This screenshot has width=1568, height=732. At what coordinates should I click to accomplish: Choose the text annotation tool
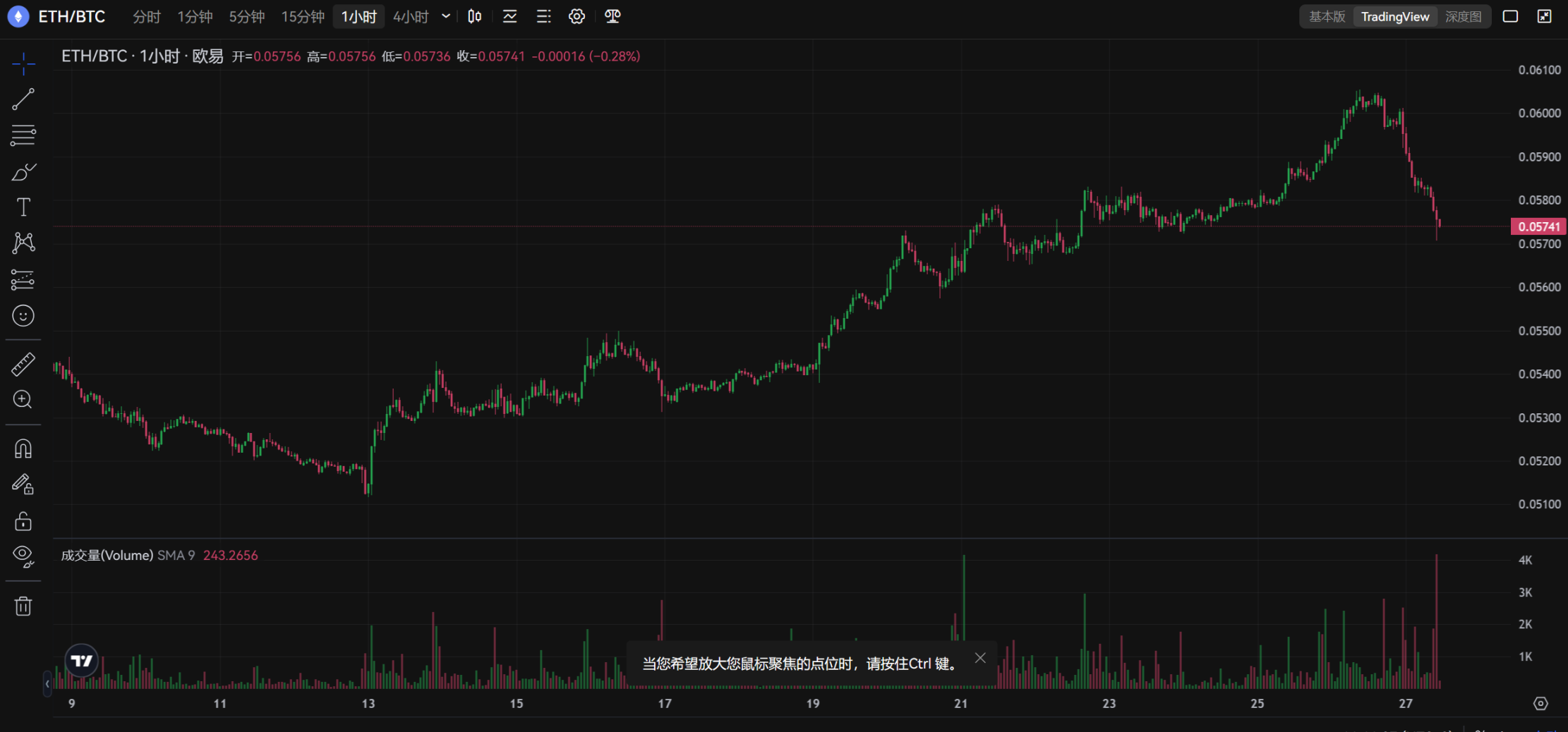pos(23,207)
